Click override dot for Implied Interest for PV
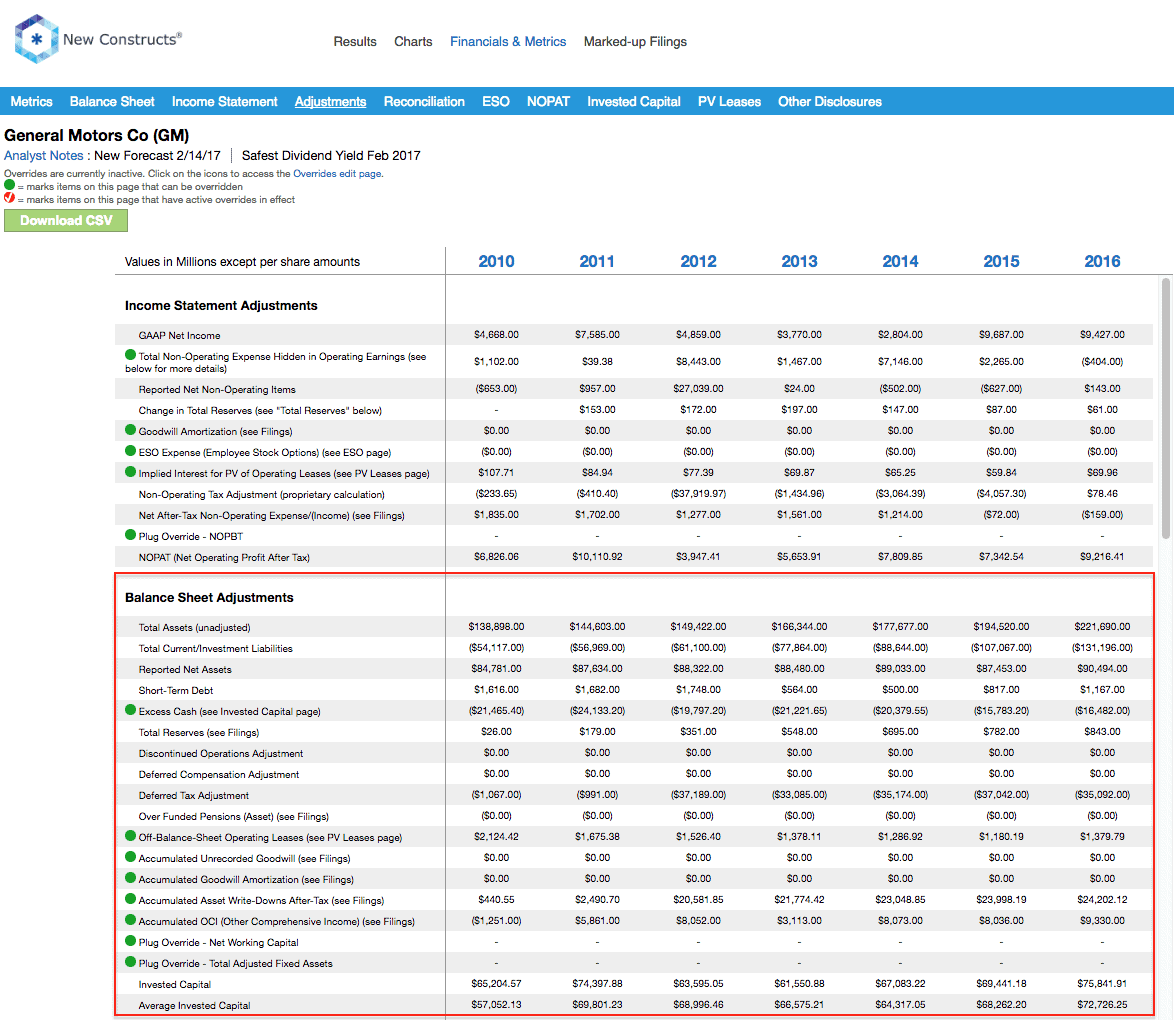The image size is (1174, 1020). point(130,472)
